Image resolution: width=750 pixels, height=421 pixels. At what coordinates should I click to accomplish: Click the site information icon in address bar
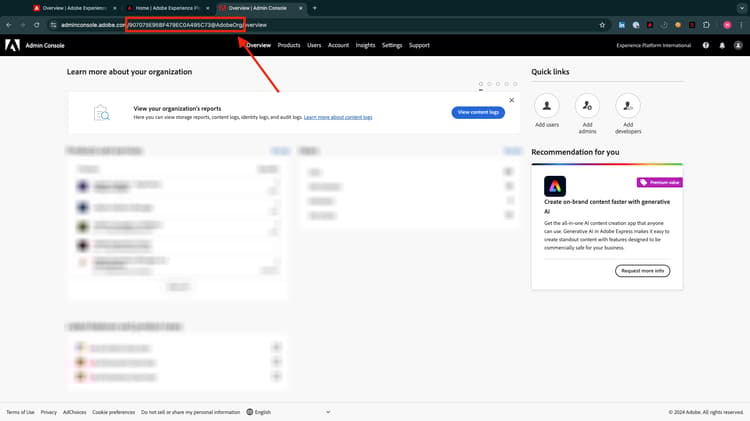coord(53,25)
